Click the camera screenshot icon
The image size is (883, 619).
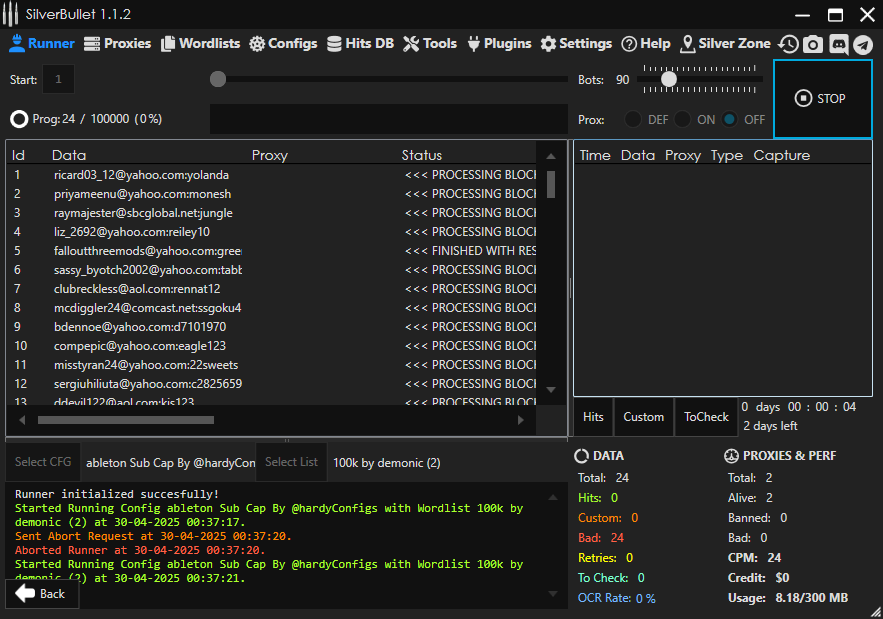tap(813, 44)
